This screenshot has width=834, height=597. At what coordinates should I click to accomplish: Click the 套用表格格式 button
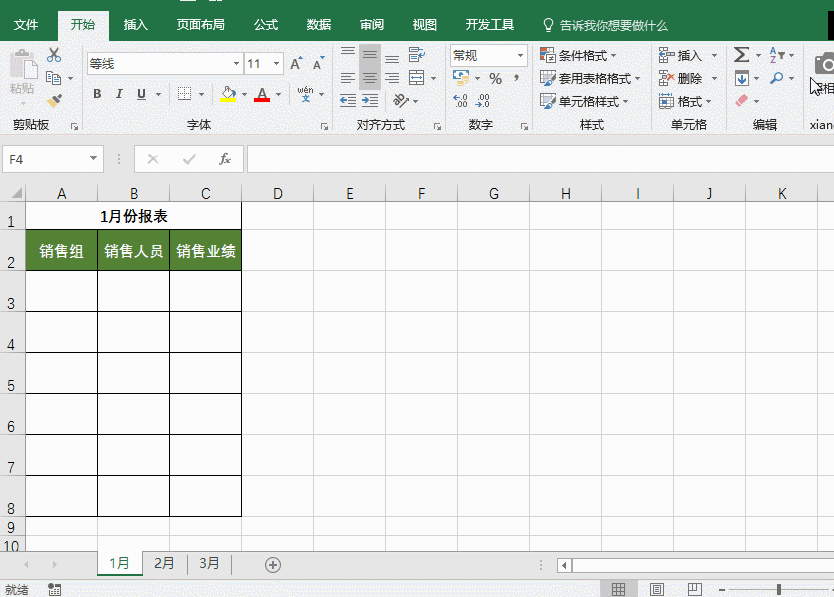[585, 78]
